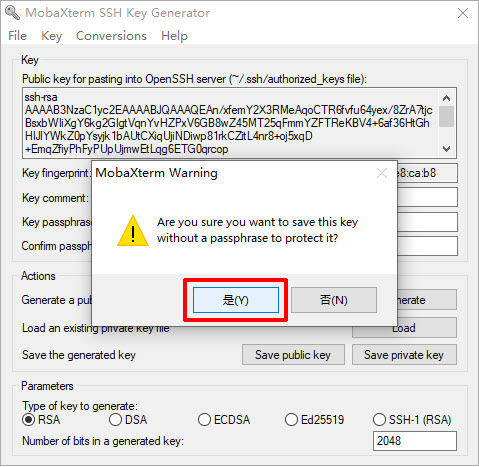Choose the Ed25519 key type
The image size is (479, 467).
click(x=314, y=420)
